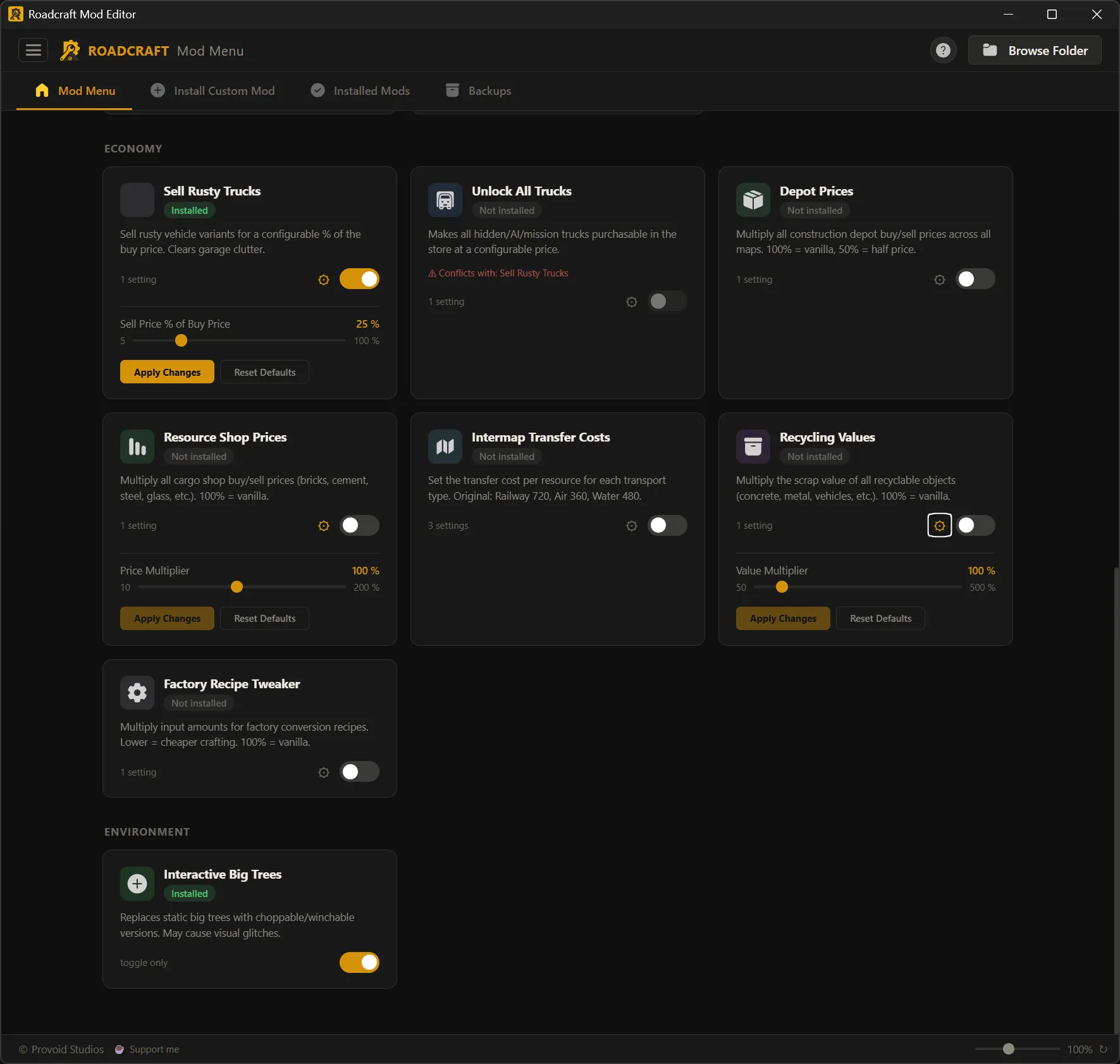Click the Browse Folder button

click(x=1035, y=51)
